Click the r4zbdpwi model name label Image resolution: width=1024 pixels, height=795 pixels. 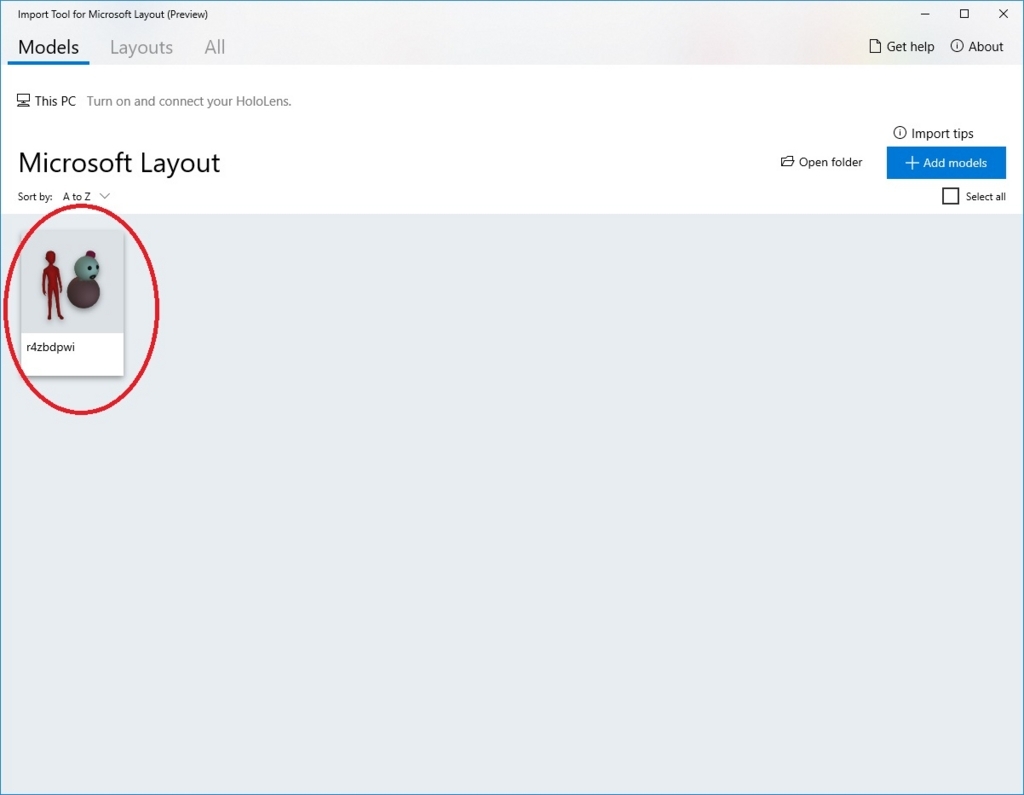click(50, 348)
